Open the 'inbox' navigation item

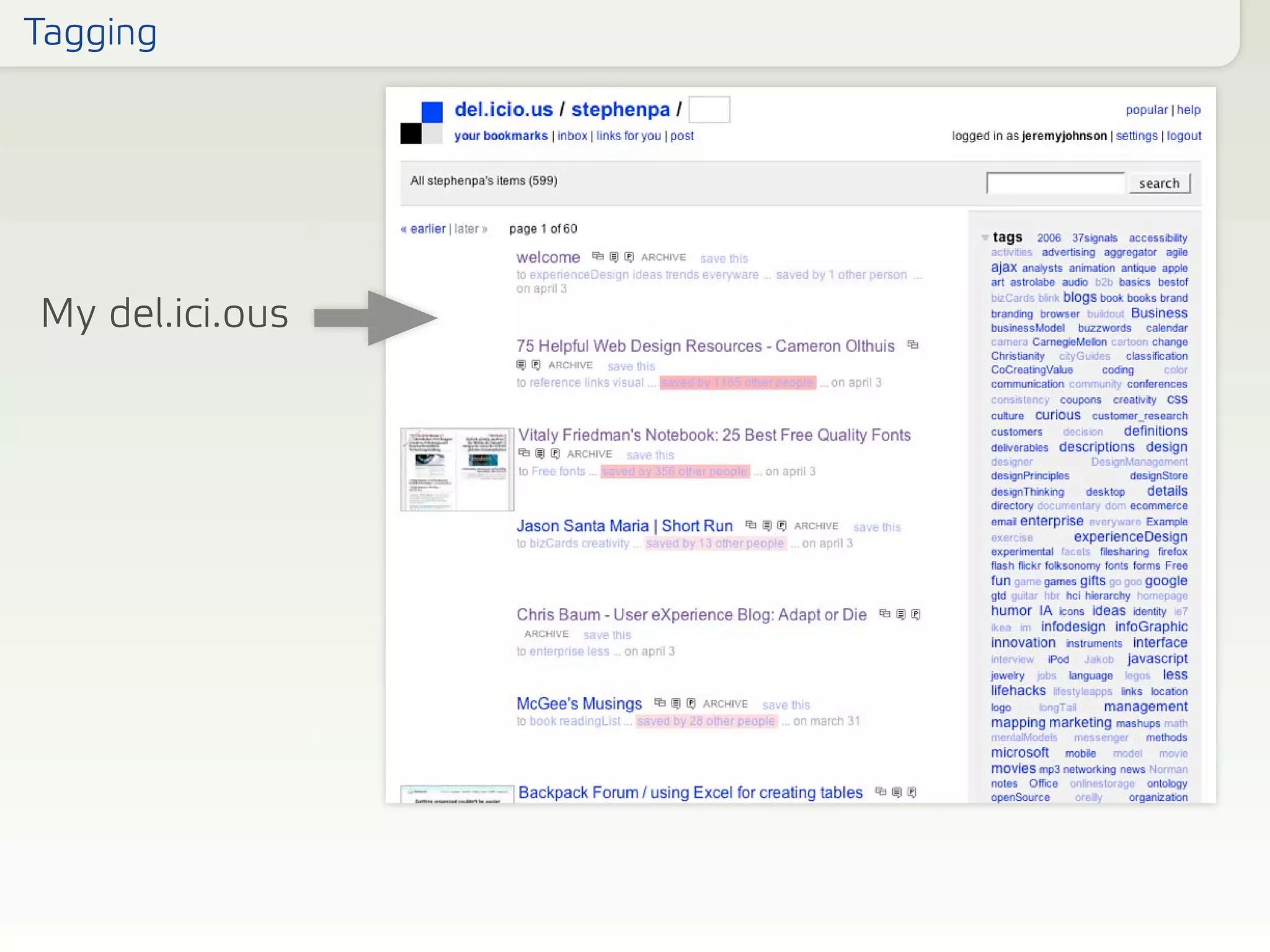tap(572, 136)
